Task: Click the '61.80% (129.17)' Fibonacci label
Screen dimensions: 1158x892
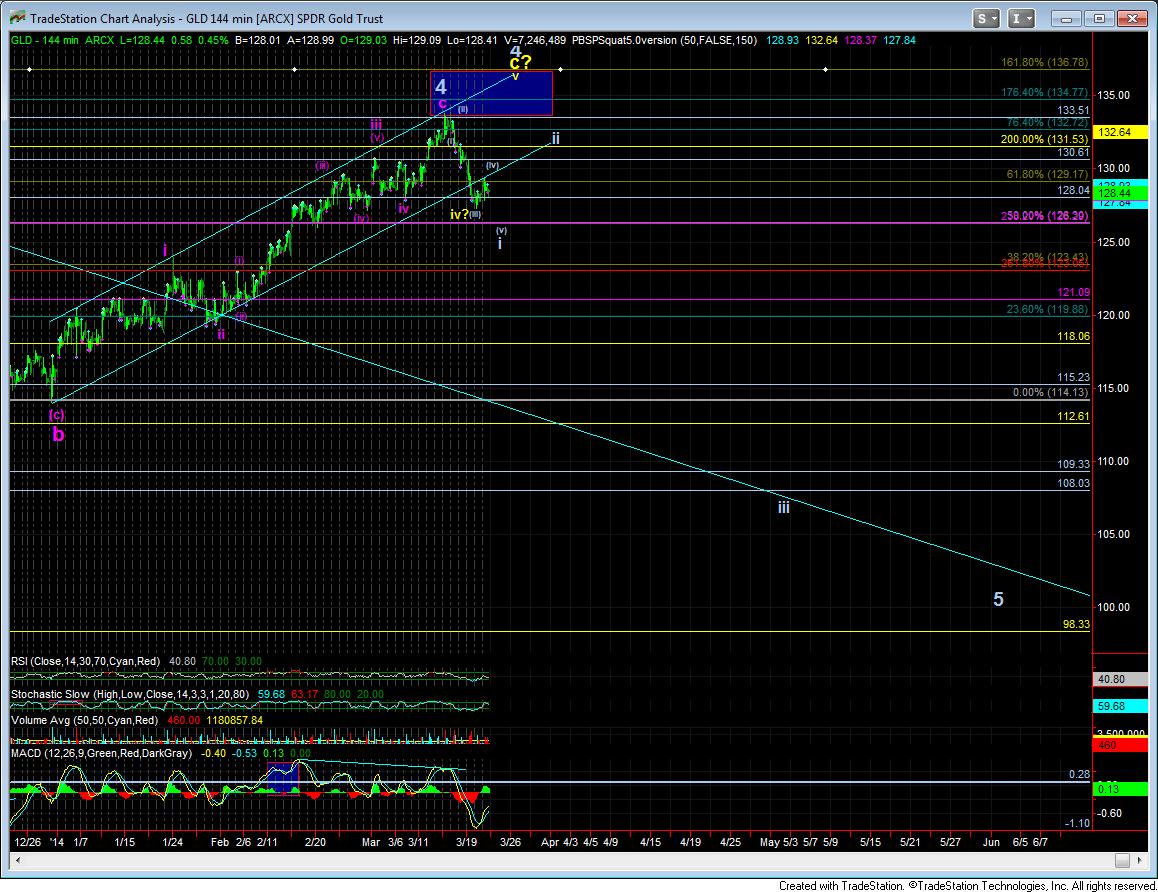Action: (1047, 175)
